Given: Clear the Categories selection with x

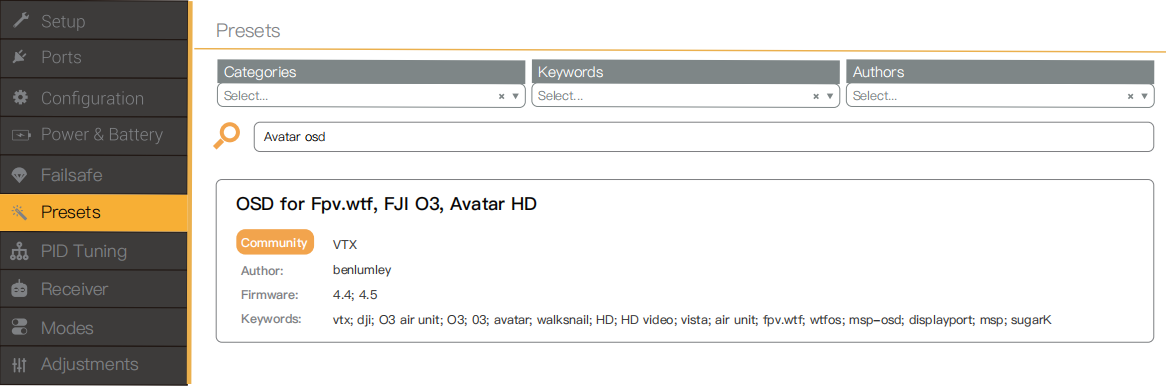Looking at the screenshot, I should pyautogui.click(x=501, y=96).
